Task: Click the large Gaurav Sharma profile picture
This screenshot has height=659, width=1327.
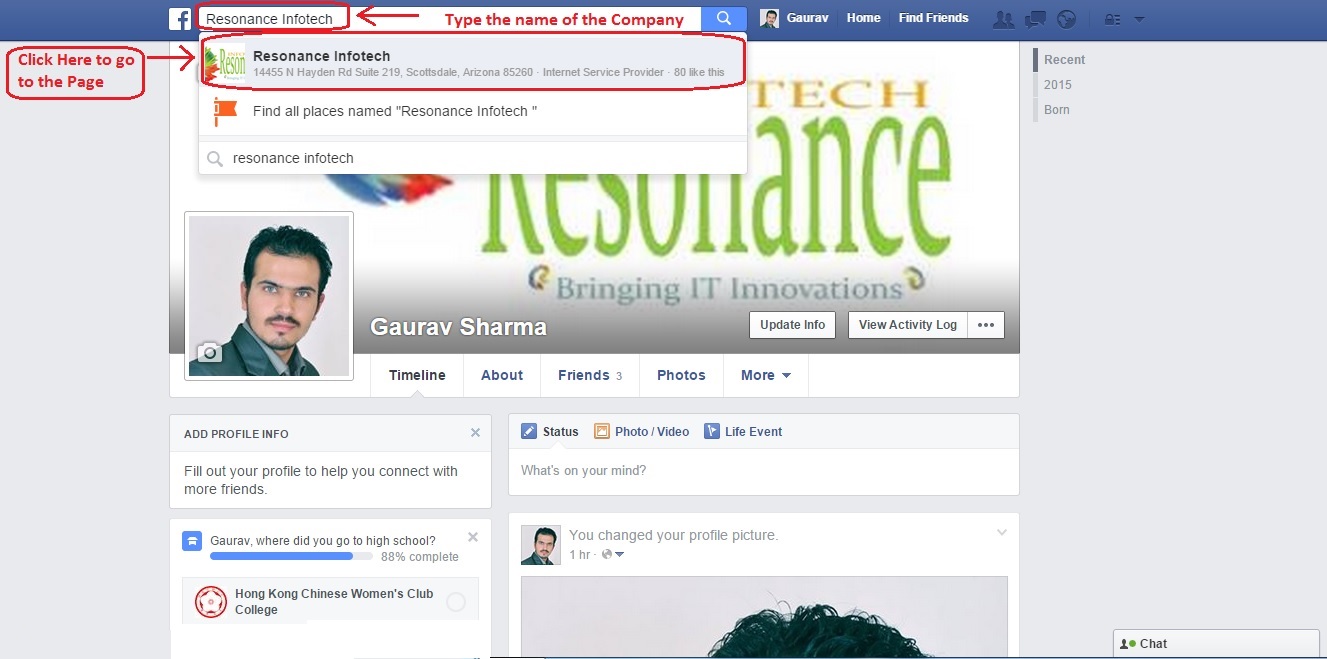Action: pos(269,296)
